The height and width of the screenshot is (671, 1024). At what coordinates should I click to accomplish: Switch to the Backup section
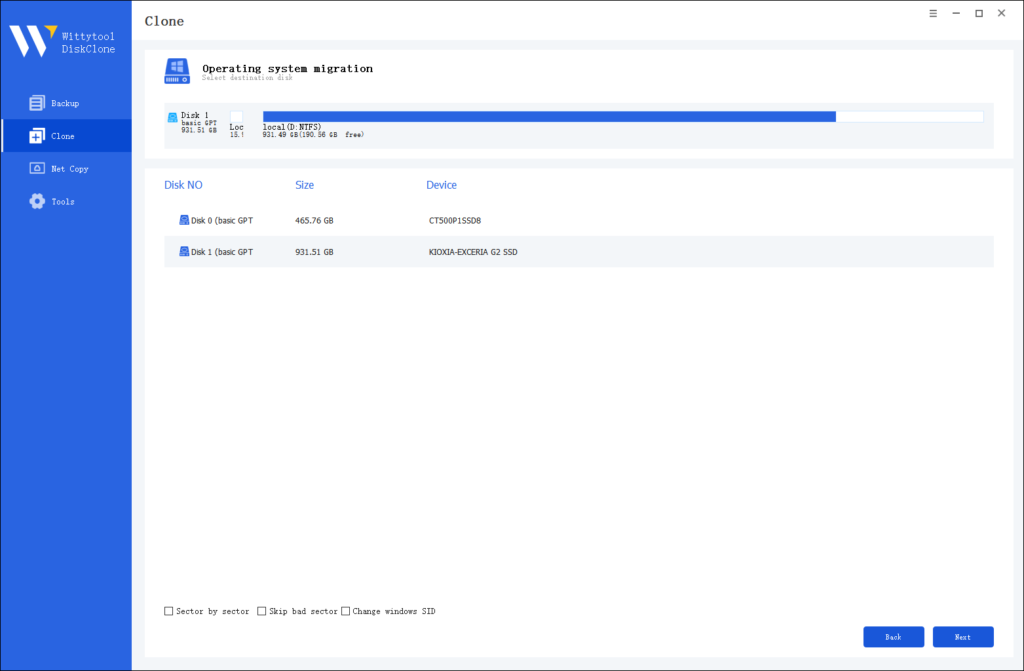65,102
